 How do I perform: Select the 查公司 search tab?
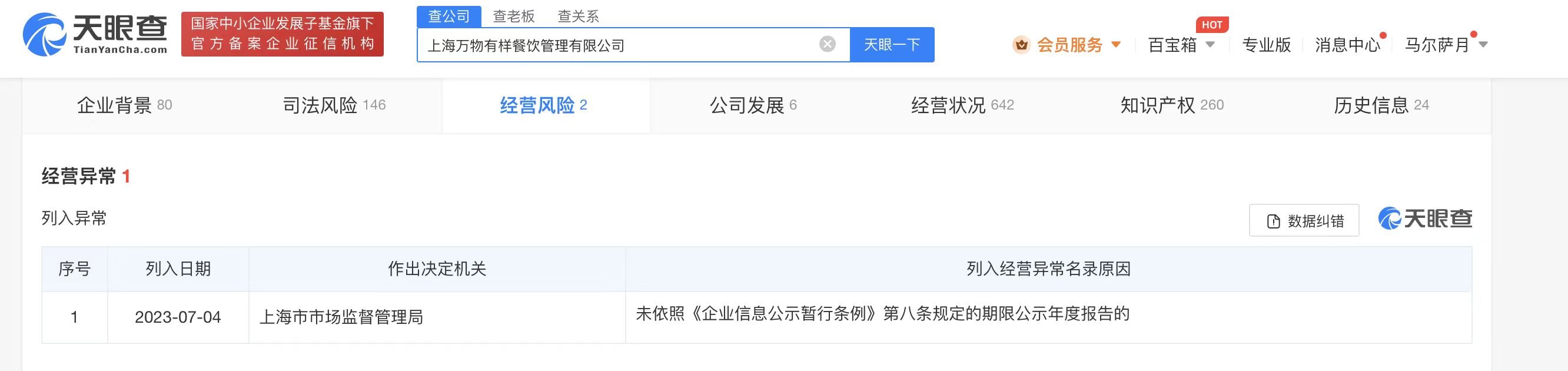pos(449,16)
